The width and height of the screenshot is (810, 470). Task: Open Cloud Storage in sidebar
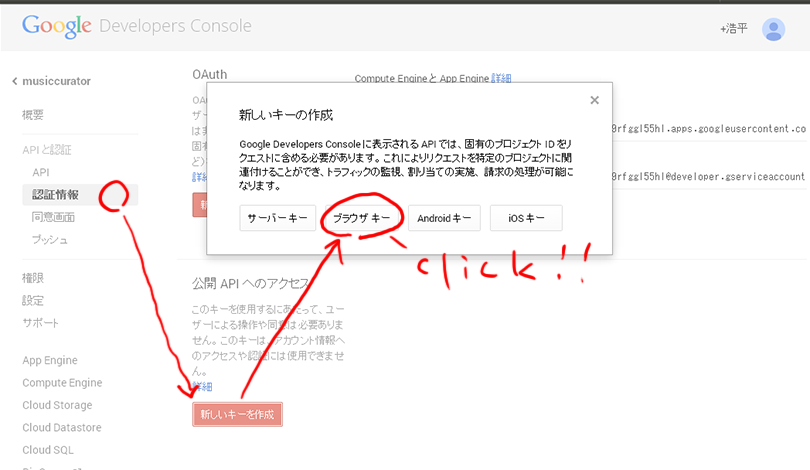(57, 405)
